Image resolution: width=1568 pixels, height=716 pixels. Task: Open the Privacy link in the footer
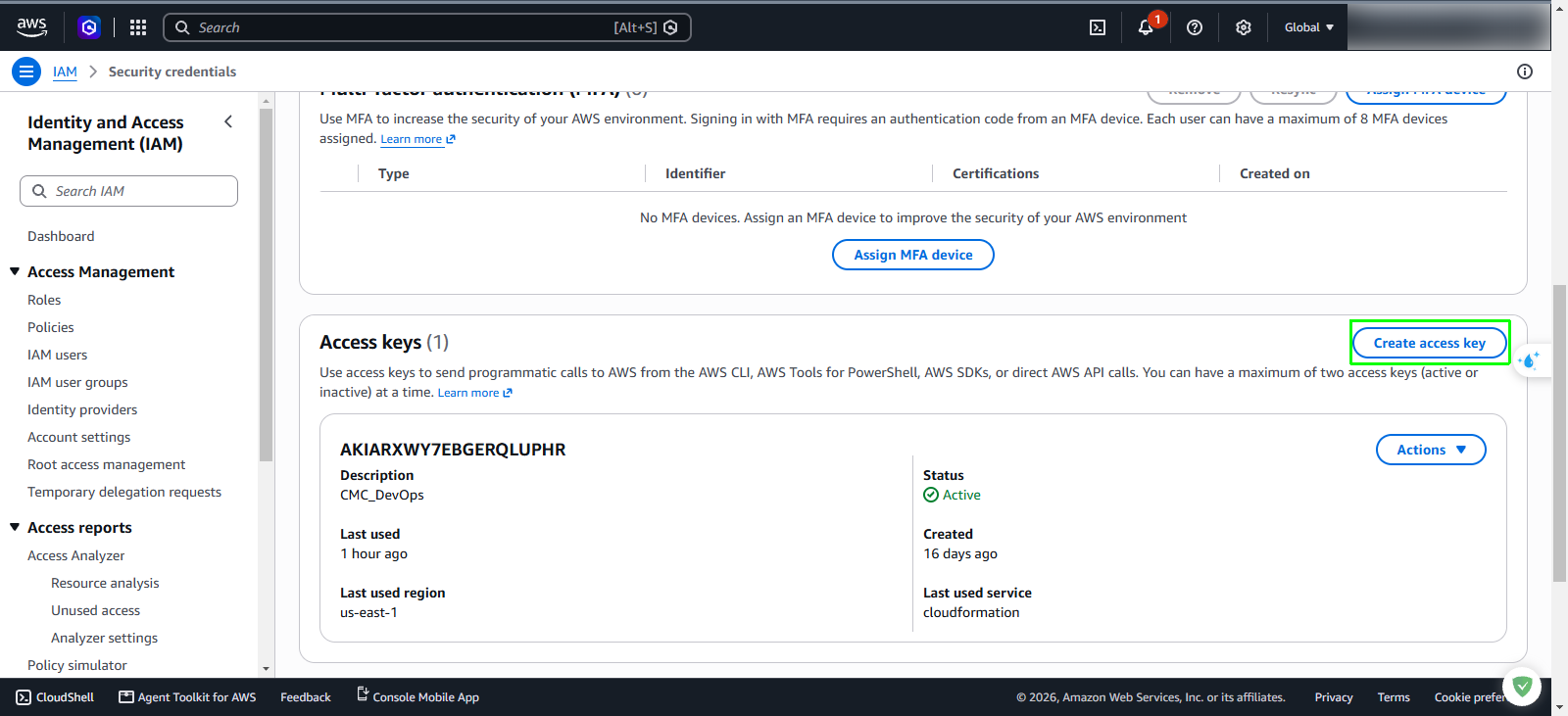(1334, 697)
